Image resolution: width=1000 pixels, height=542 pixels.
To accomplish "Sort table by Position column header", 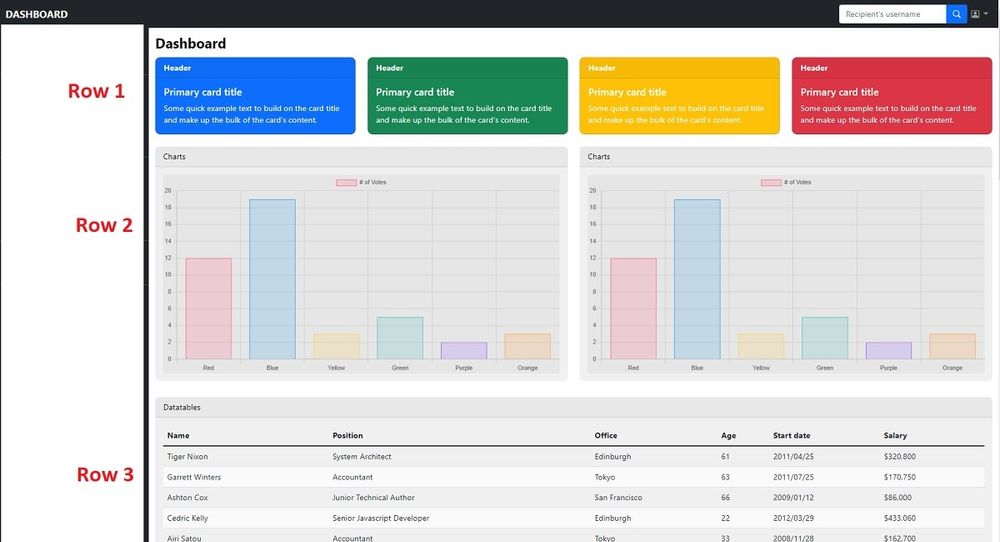I will coord(348,436).
